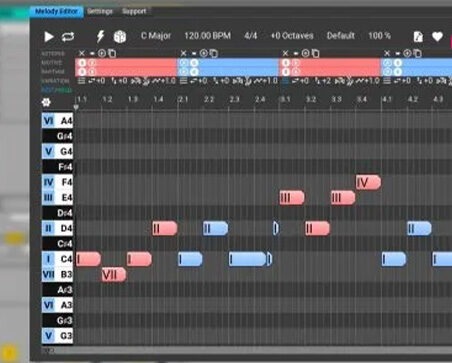
Task: Open bar 2 variation lines menu icon
Action: point(183,81)
